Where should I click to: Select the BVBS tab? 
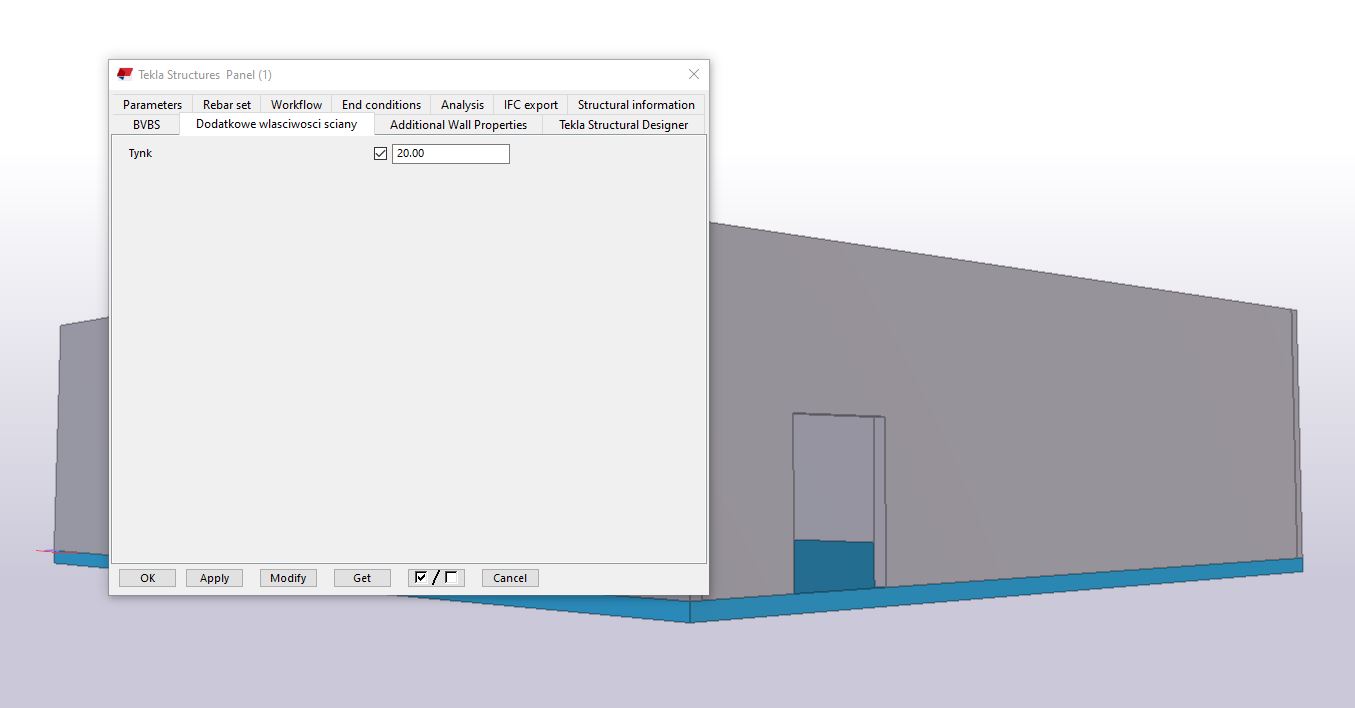[x=146, y=125]
